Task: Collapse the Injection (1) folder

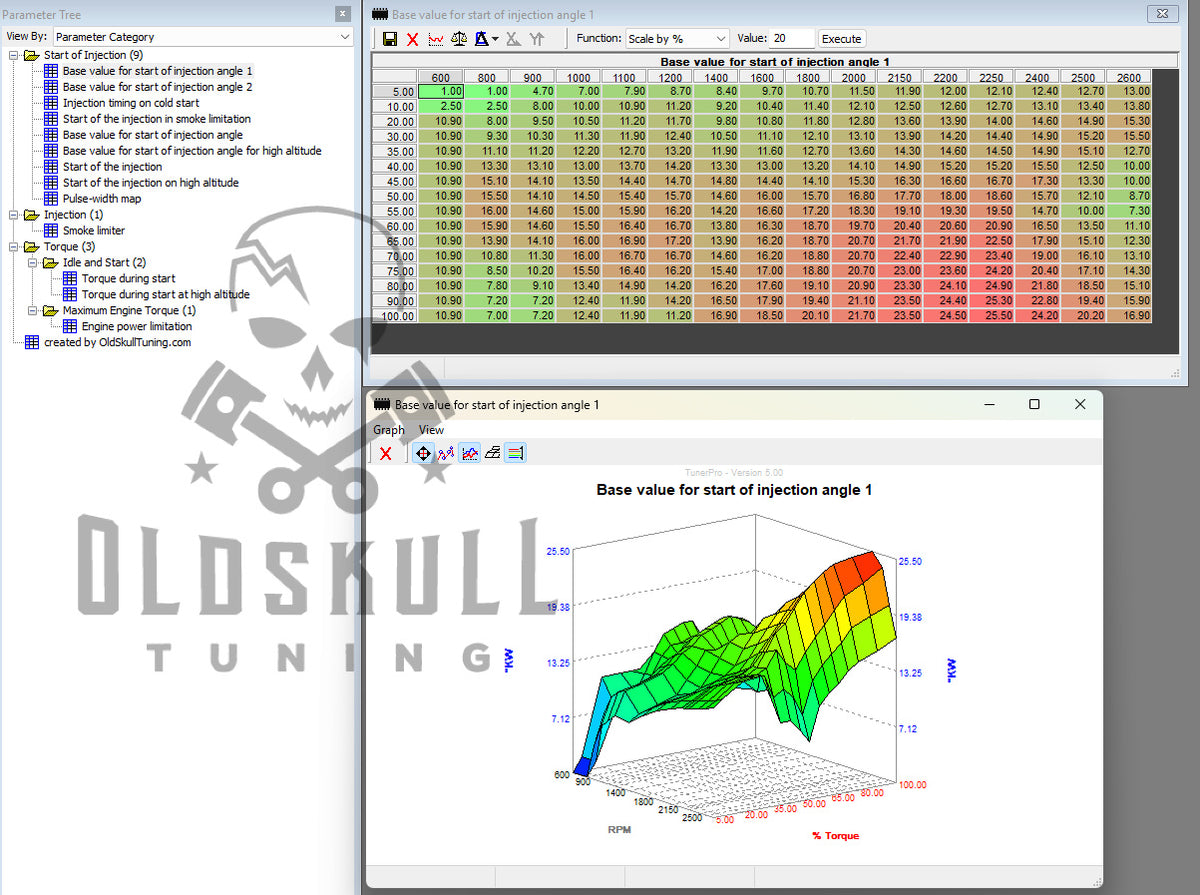Action: (13, 215)
